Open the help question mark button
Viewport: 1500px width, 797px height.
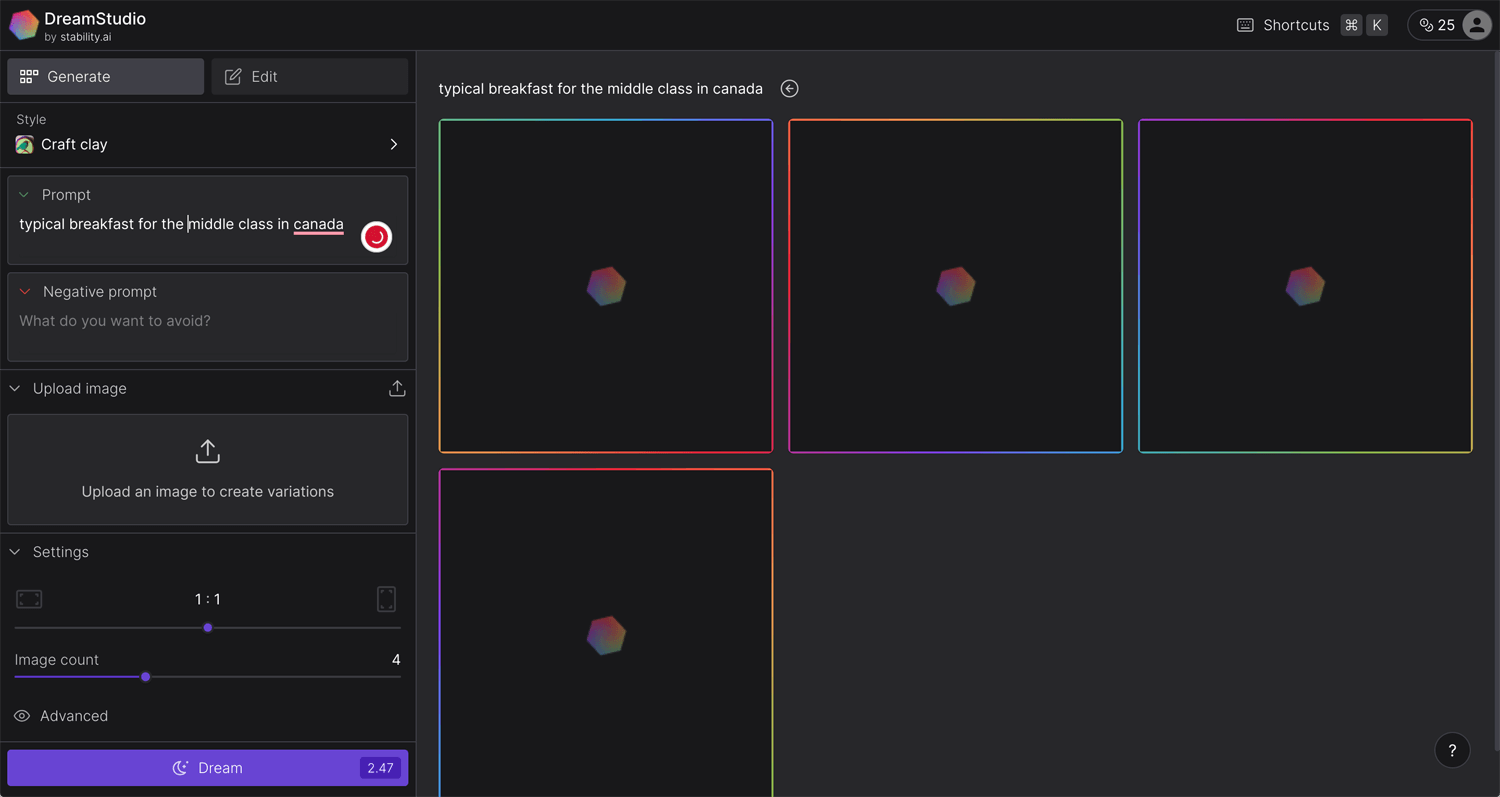1452,750
